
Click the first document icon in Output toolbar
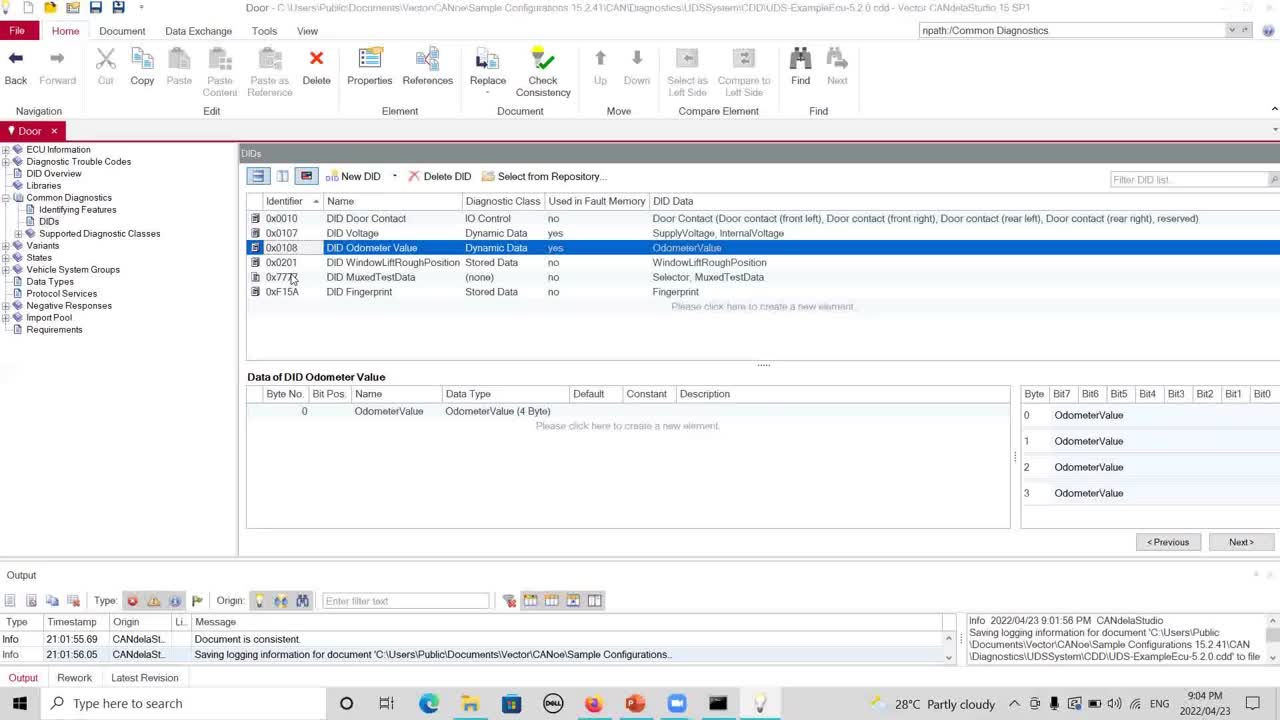pos(10,601)
